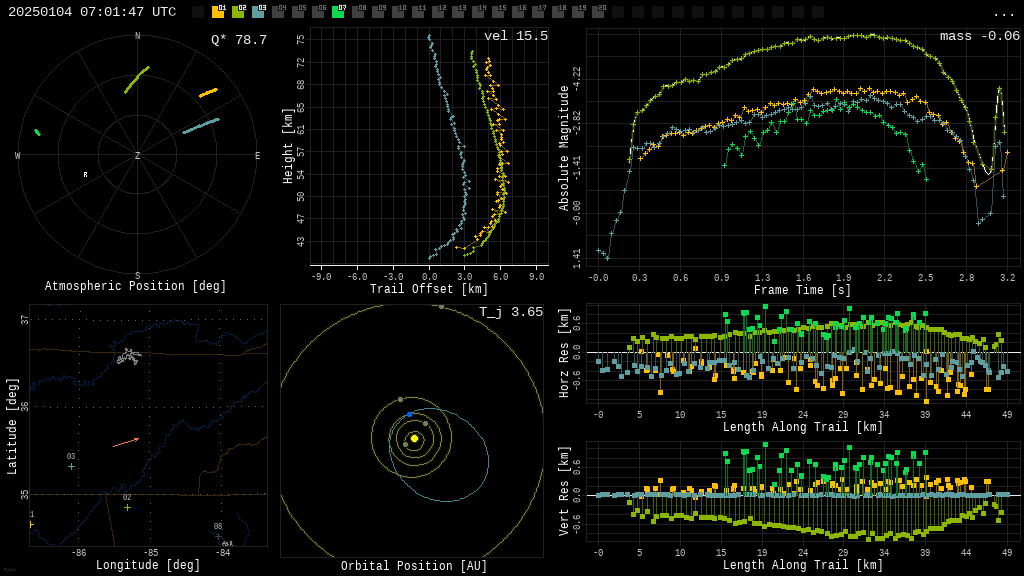Select the teal station 03 color box
Screen dimensions: 1024x576
pyautogui.click(x=258, y=12)
